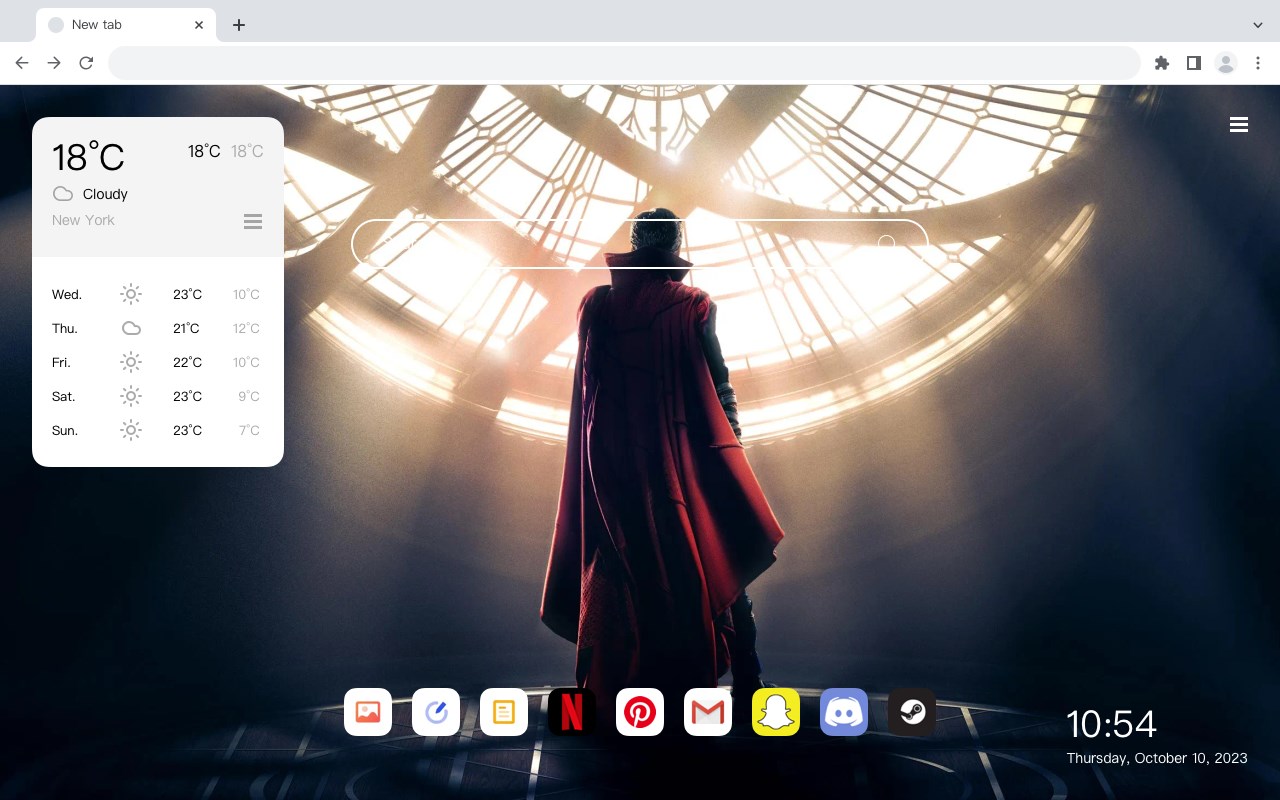1280x800 pixels.
Task: Click the New York location label
Action: point(83,220)
